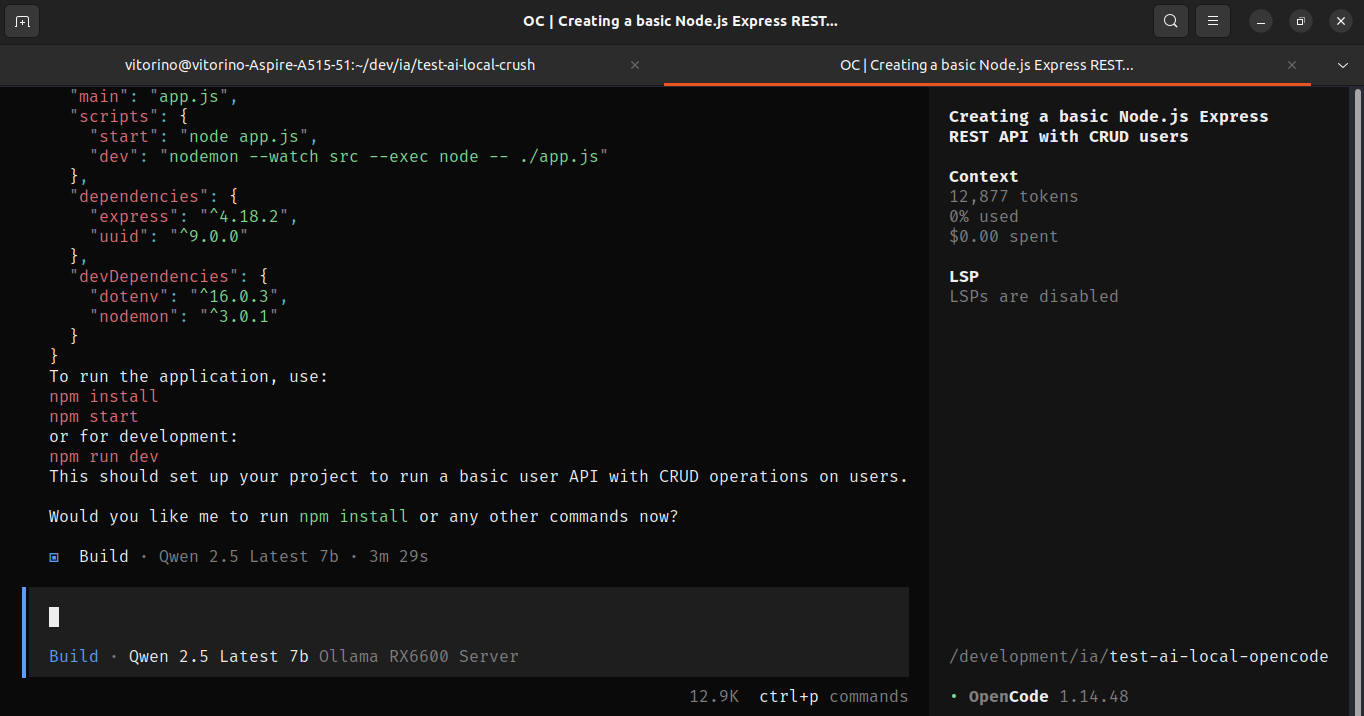The height and width of the screenshot is (716, 1364).
Task: Click the "nodemon": "^3.0.1" line
Action: (x=184, y=316)
